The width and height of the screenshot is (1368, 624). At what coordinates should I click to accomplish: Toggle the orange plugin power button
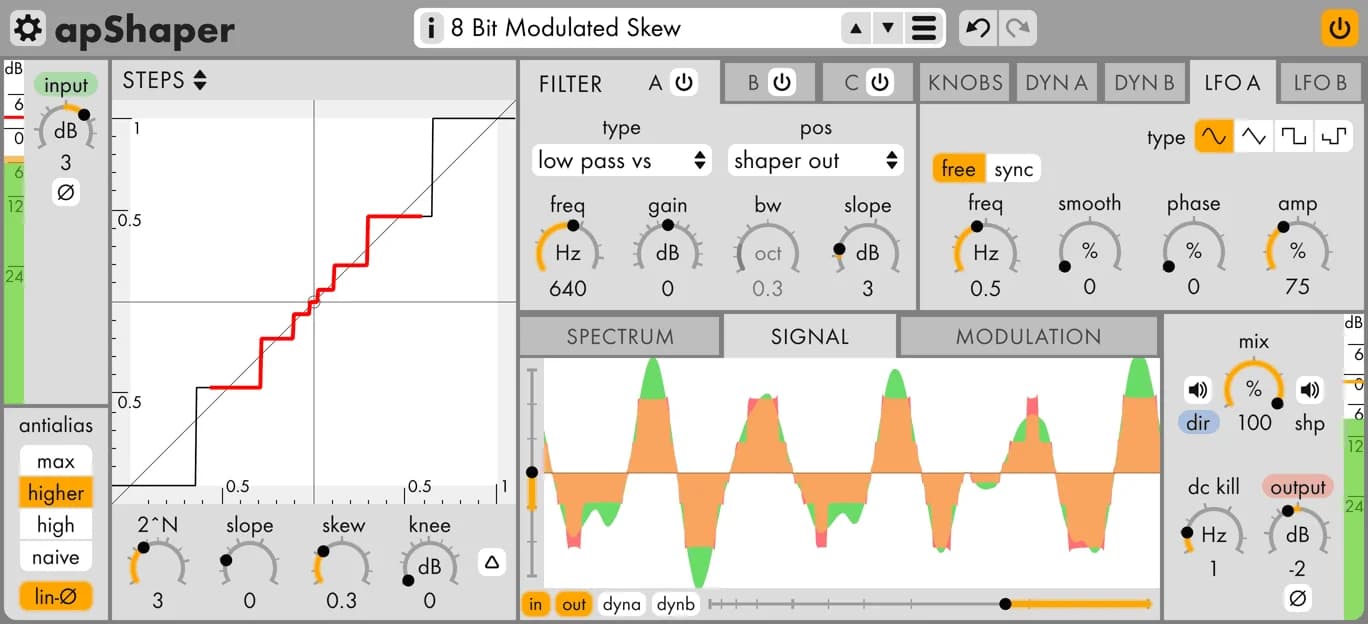[1339, 27]
